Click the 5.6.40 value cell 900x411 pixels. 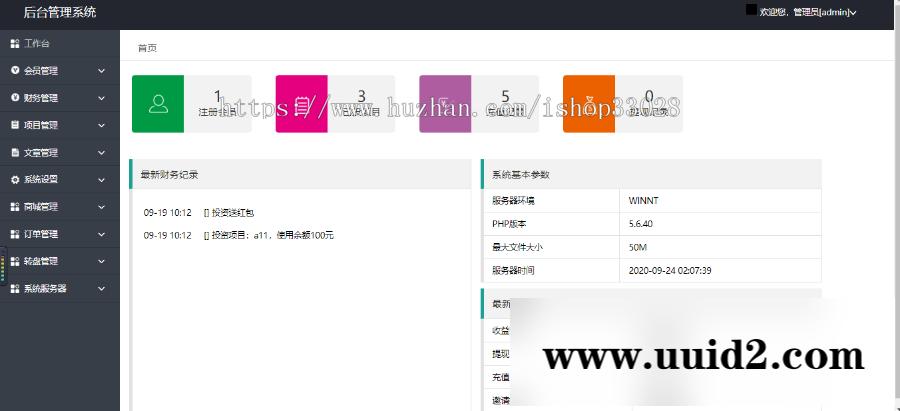click(x=720, y=224)
